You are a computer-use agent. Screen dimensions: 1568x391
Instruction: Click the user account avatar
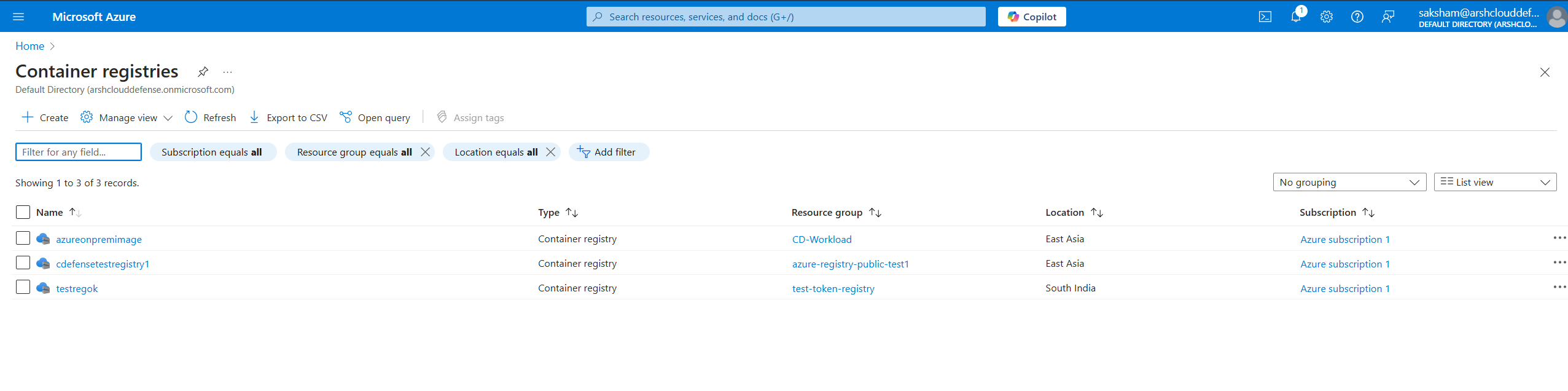click(x=1557, y=17)
